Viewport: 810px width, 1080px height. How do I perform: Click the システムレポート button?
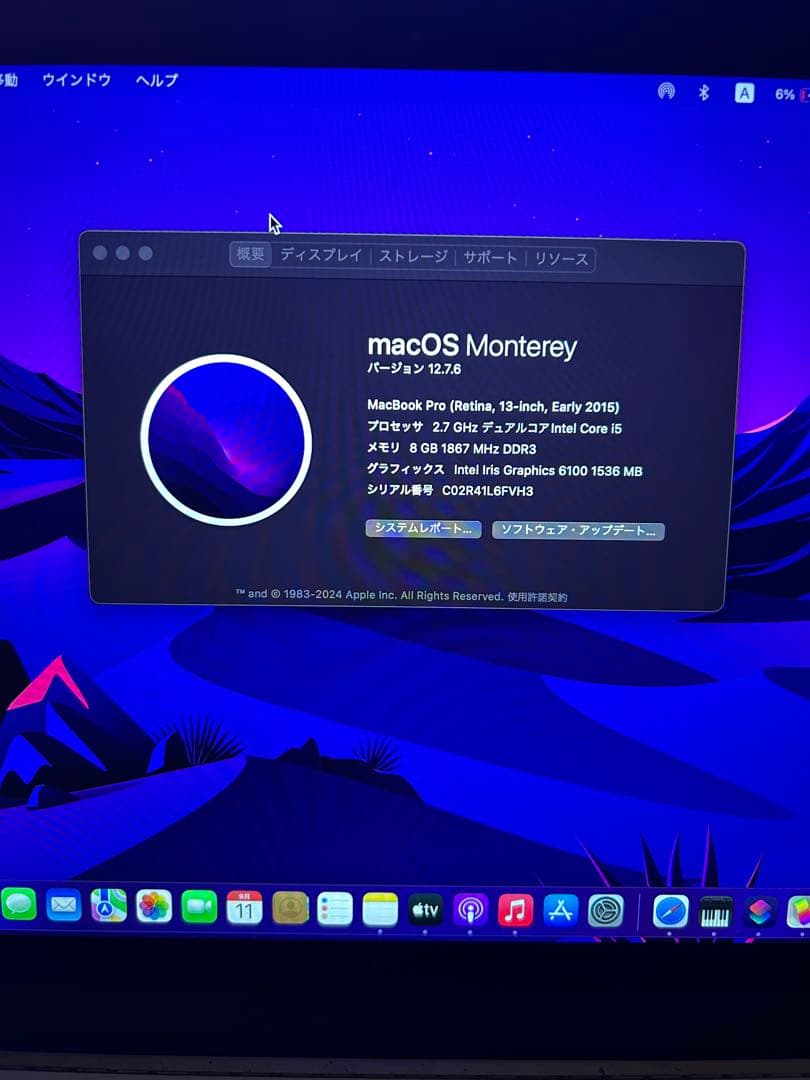point(424,528)
